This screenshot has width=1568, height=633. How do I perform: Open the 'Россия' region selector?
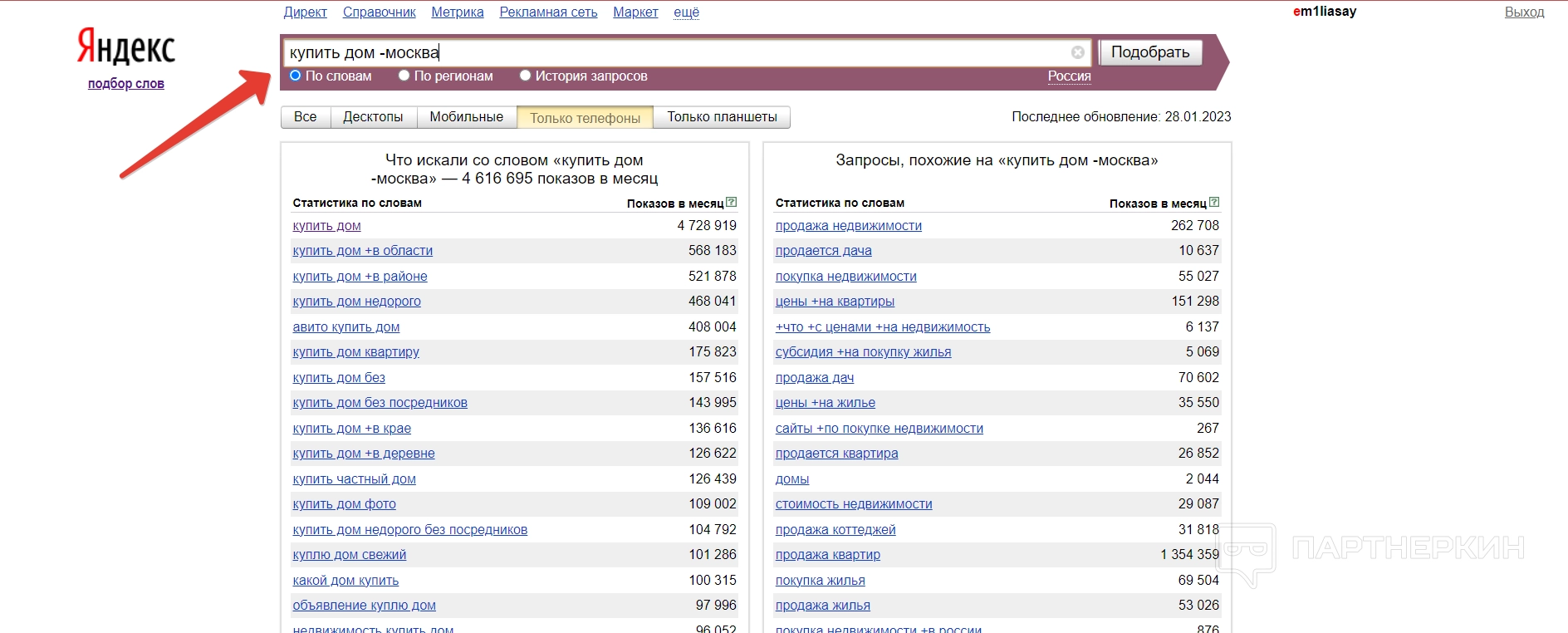click(x=1069, y=76)
